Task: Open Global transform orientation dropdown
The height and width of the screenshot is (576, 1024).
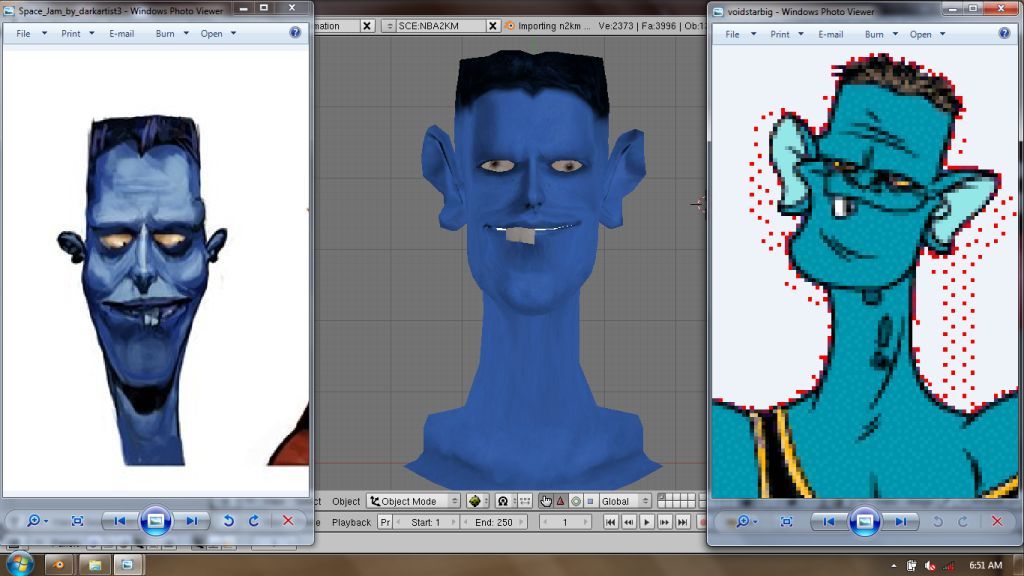Action: (x=625, y=501)
